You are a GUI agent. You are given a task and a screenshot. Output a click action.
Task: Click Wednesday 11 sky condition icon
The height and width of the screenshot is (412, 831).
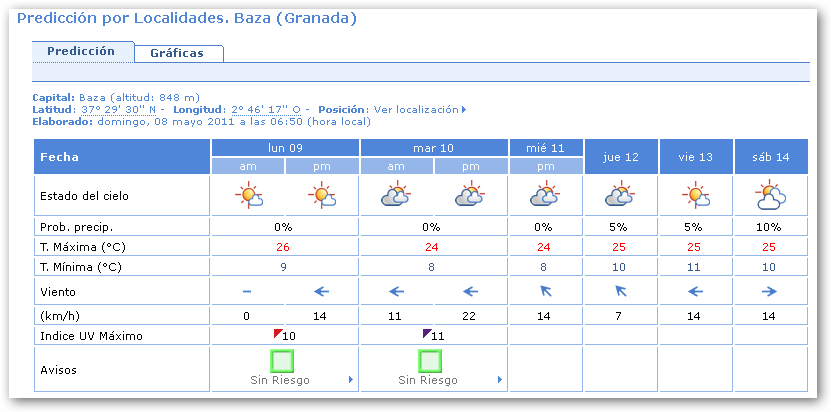pyautogui.click(x=545, y=196)
